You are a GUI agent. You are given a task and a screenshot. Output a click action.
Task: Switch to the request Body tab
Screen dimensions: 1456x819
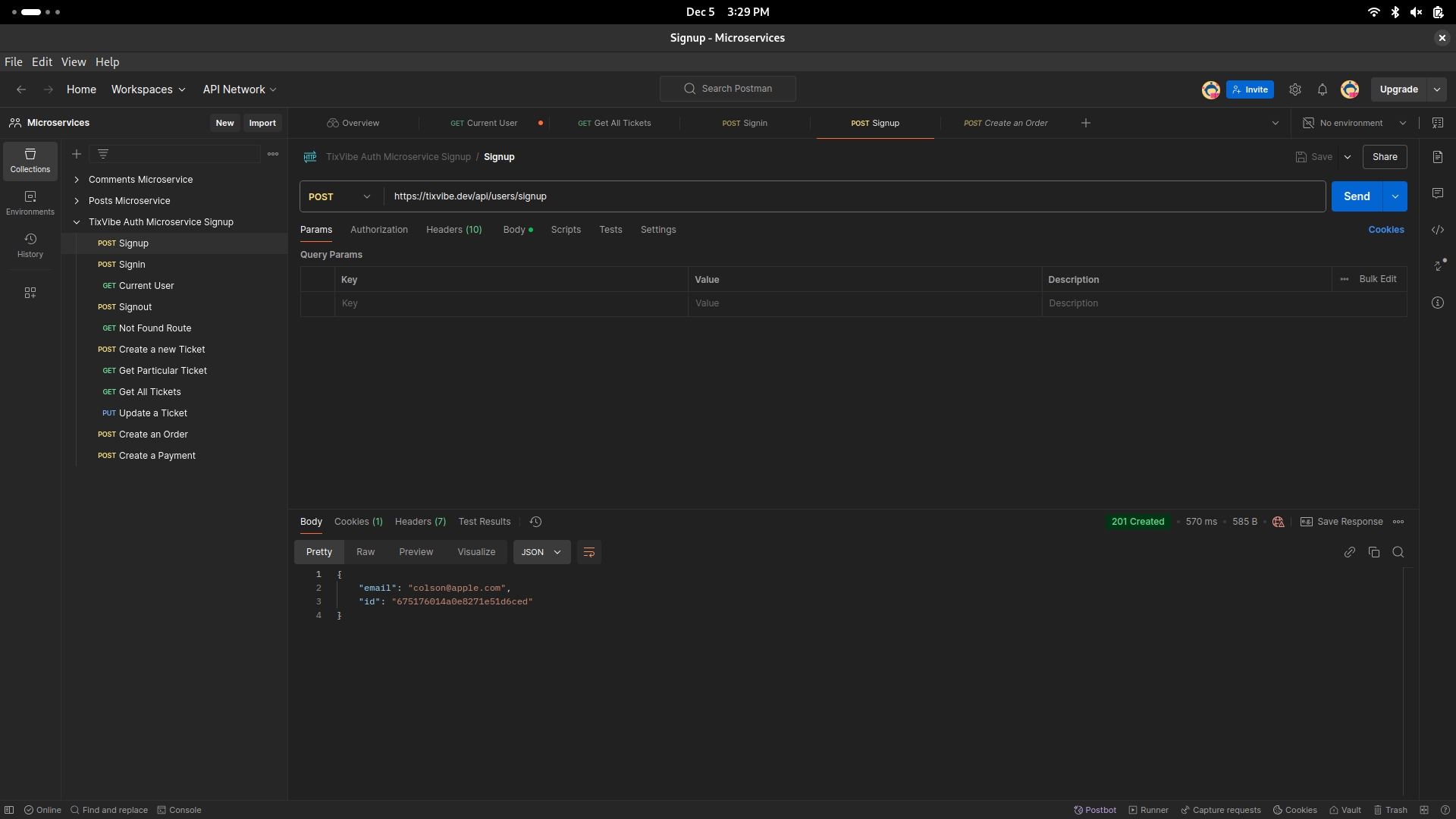click(x=518, y=230)
